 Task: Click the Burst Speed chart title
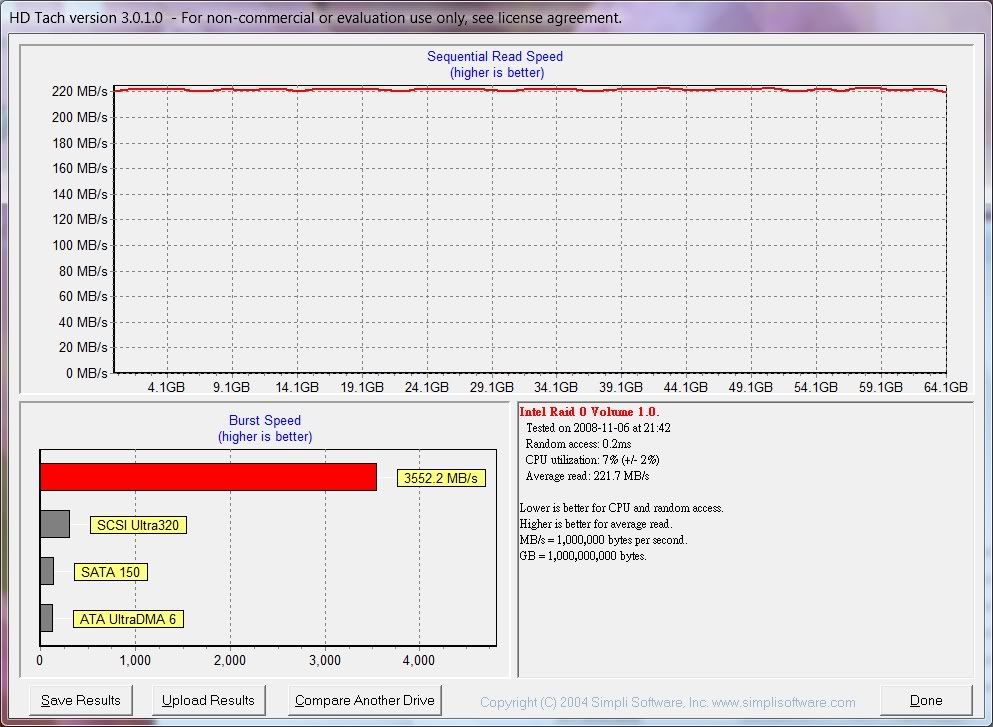coord(265,420)
